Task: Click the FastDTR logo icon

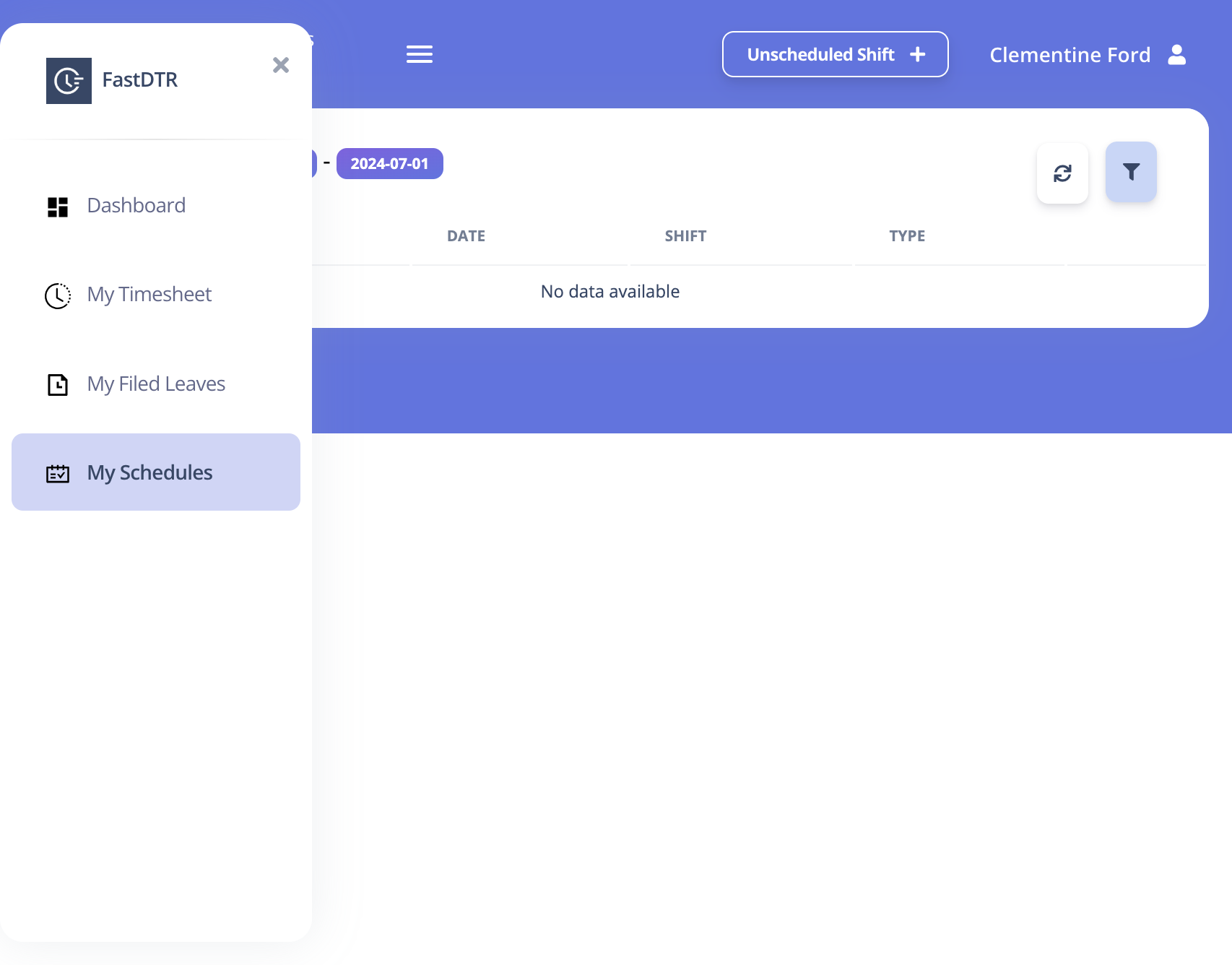Action: [69, 81]
